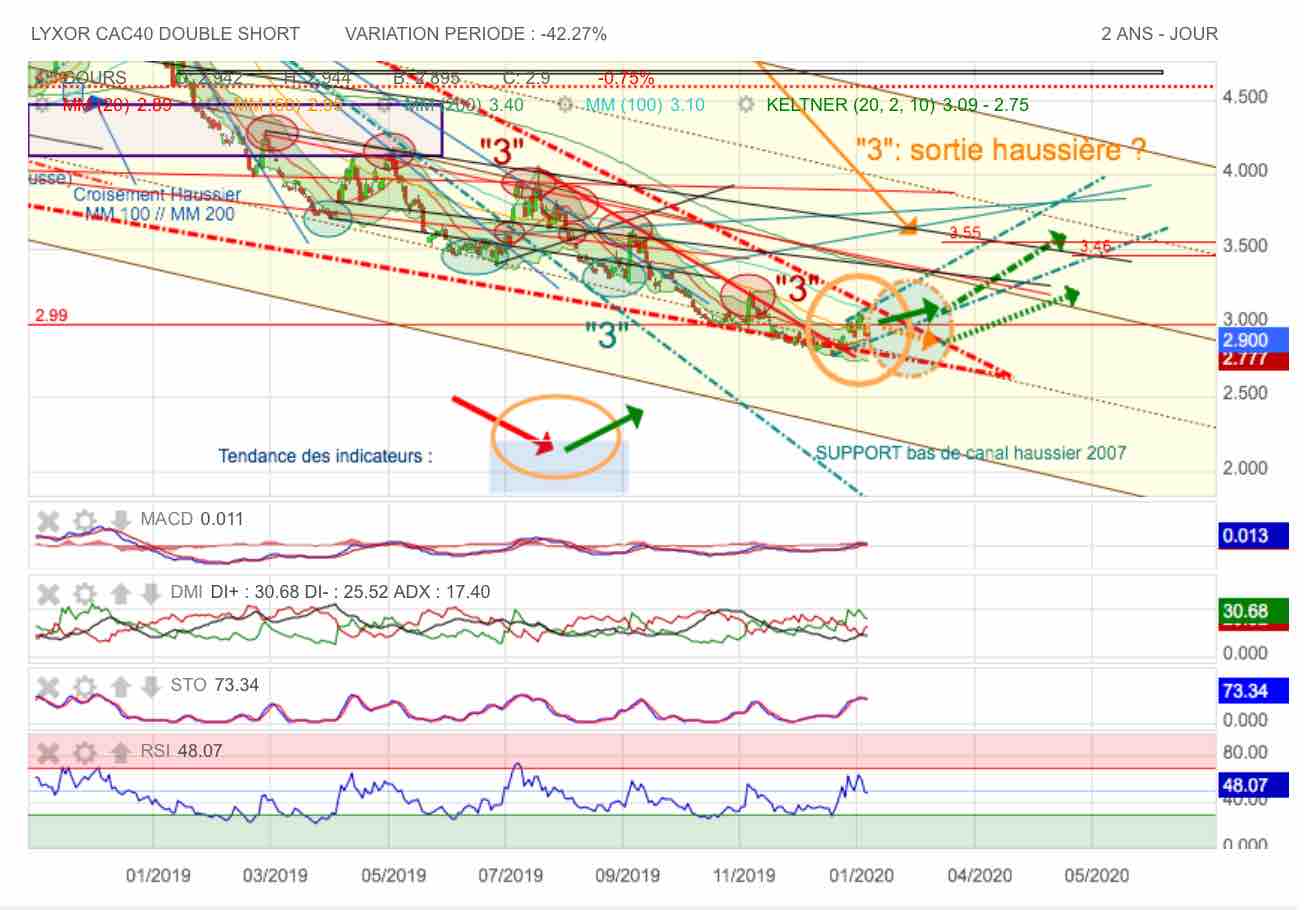Screen dimensions: 1304x910
Task: Click the 4.500 price axis label
Action: 1246,97
